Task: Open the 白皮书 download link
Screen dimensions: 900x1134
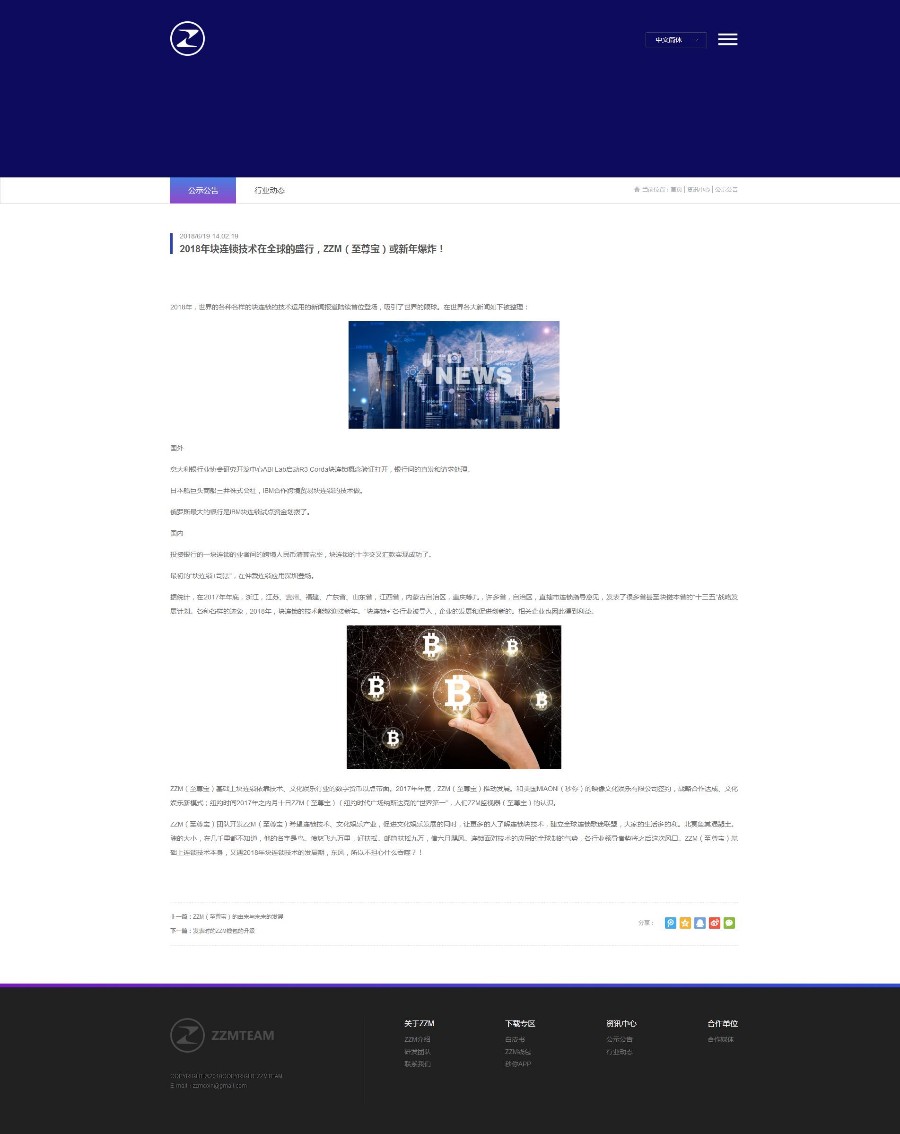Action: [x=514, y=1039]
